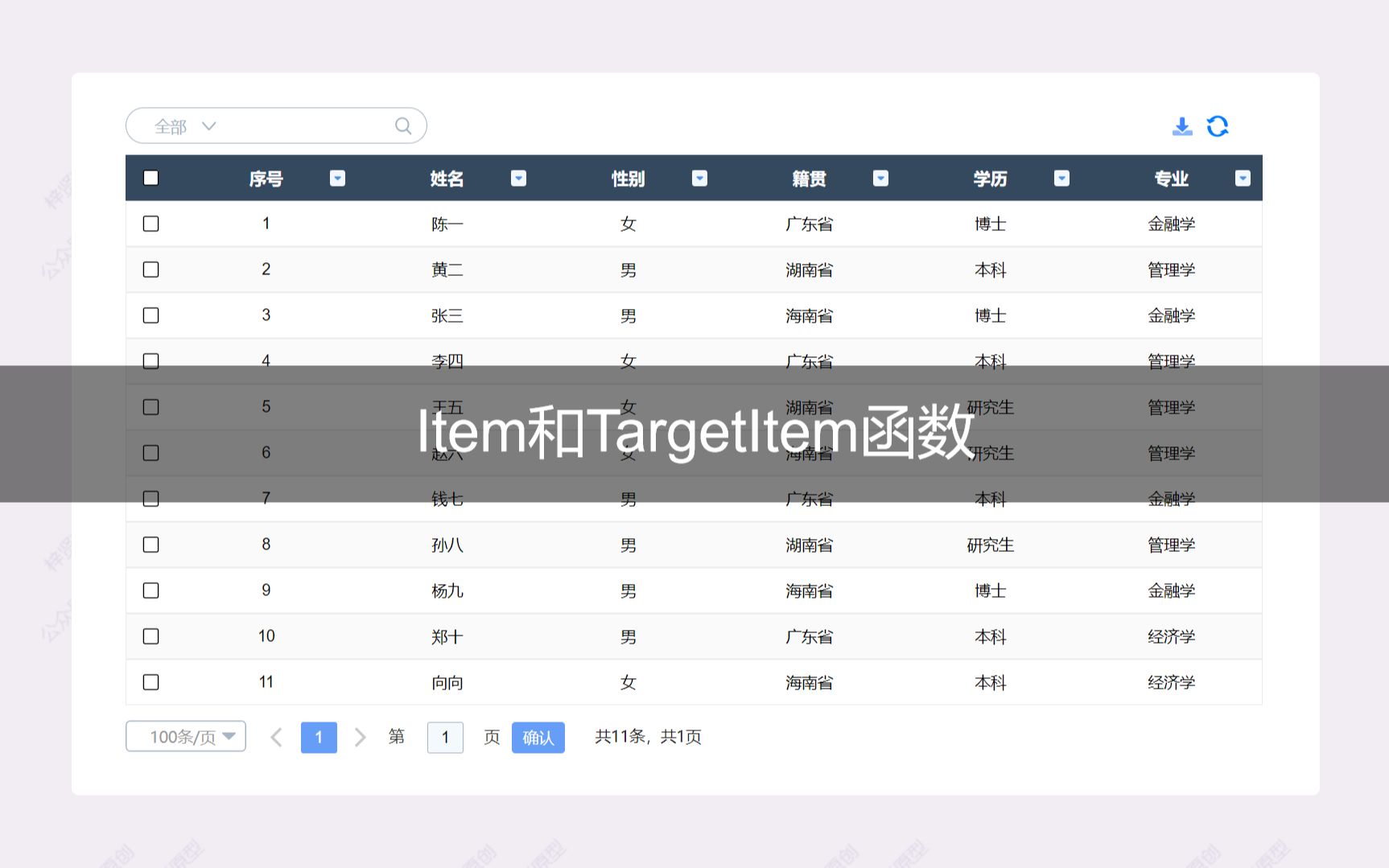Click 管理学 in 黄二's row
Image resolution: width=1389 pixels, height=868 pixels.
click(1171, 270)
